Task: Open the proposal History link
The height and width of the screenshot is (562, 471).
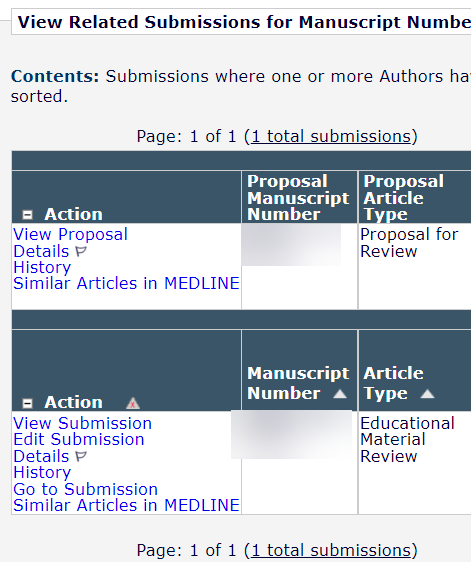Action: 42,267
